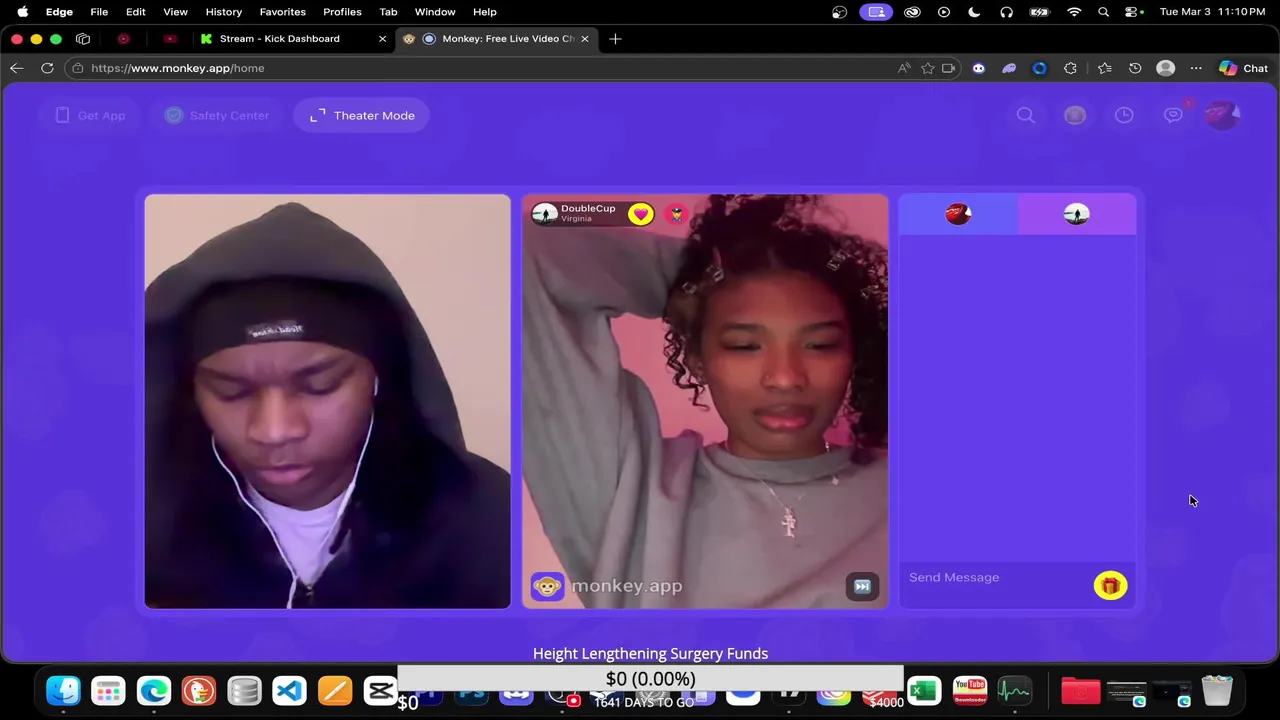1280x720 pixels.
Task: Open DuckDuckGo browser in dock
Action: [x=199, y=691]
